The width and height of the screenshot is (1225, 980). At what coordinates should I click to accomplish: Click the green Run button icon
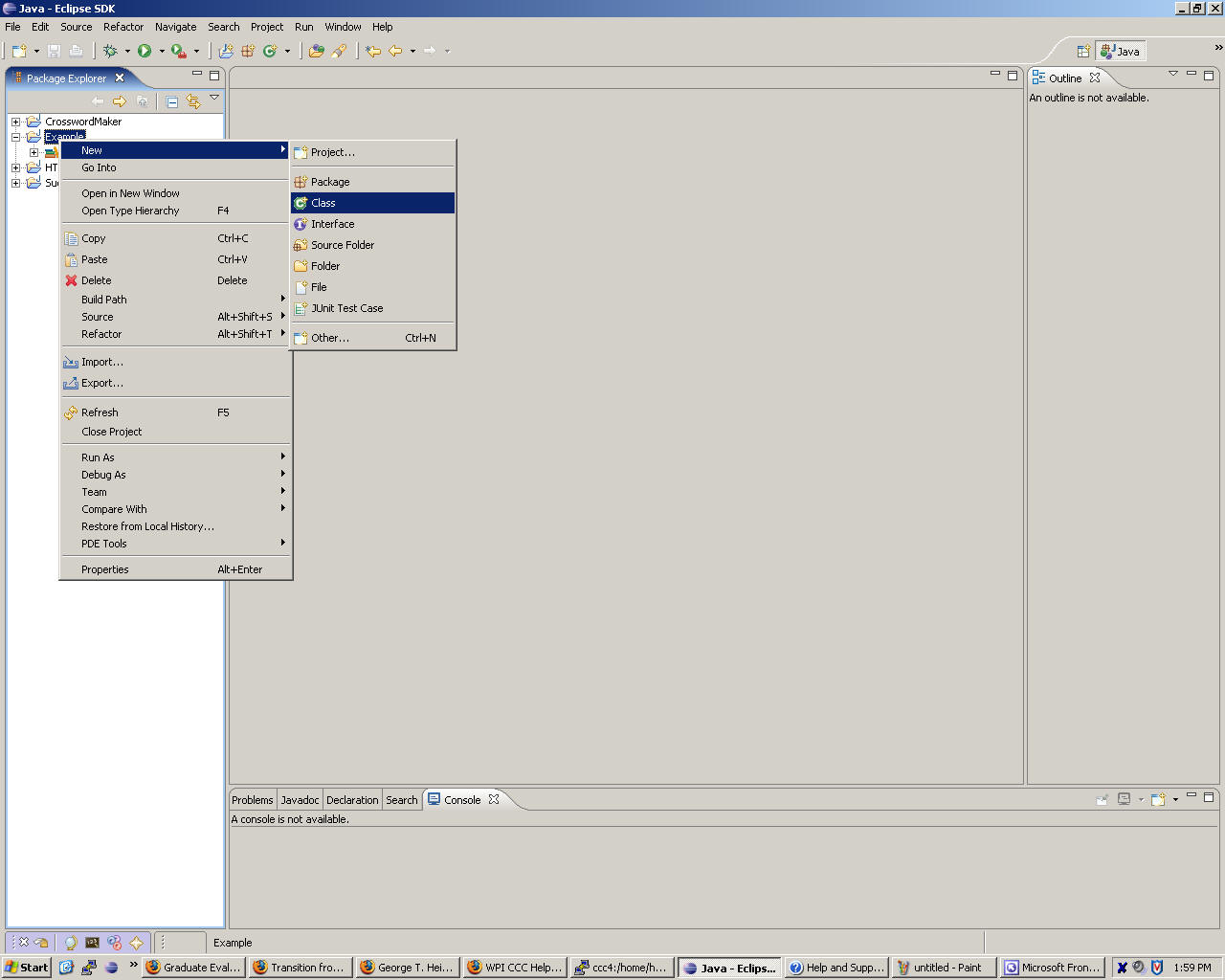[x=145, y=51]
